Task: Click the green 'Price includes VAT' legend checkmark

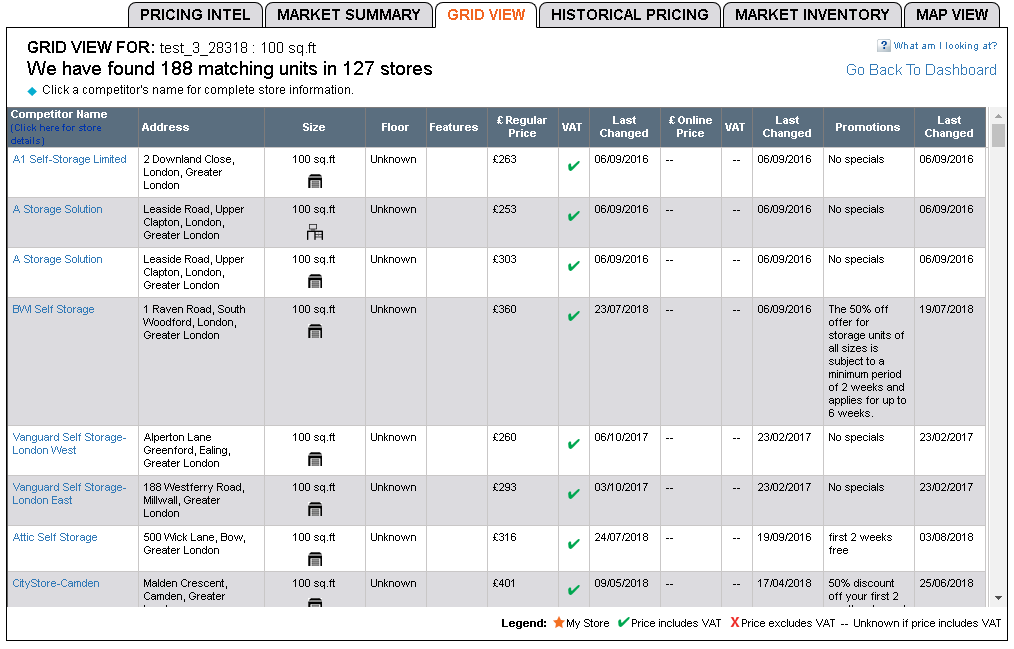Action: pyautogui.click(x=623, y=622)
